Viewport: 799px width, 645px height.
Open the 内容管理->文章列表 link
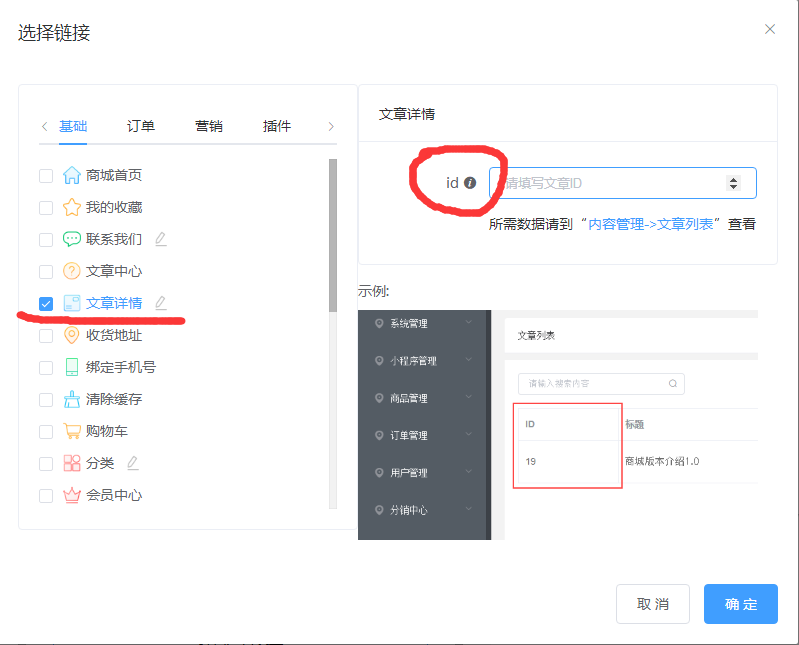pyautogui.click(x=651, y=224)
